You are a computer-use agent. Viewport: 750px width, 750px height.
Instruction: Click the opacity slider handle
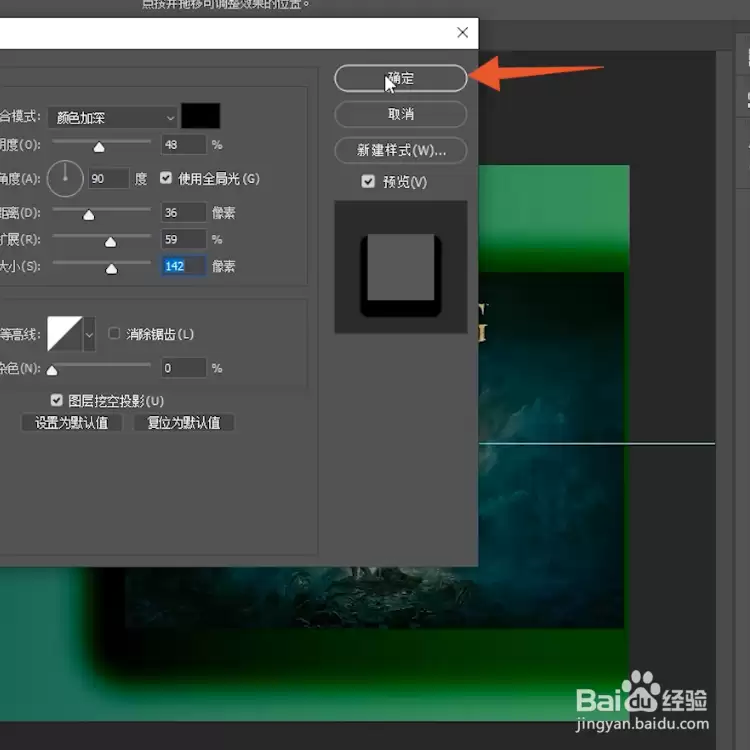pyautogui.click(x=99, y=147)
